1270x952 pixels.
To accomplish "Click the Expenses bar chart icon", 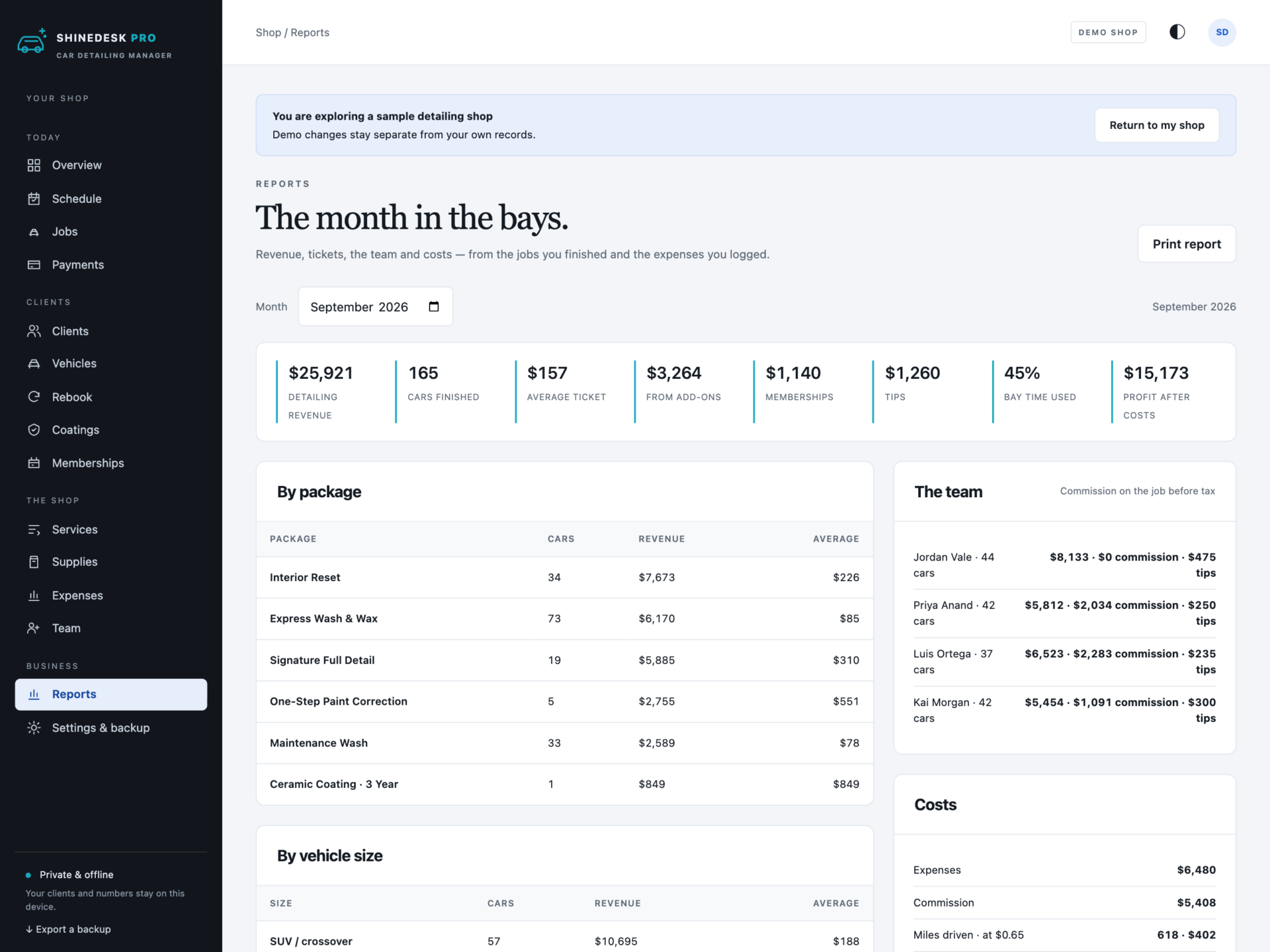I will 34,595.
